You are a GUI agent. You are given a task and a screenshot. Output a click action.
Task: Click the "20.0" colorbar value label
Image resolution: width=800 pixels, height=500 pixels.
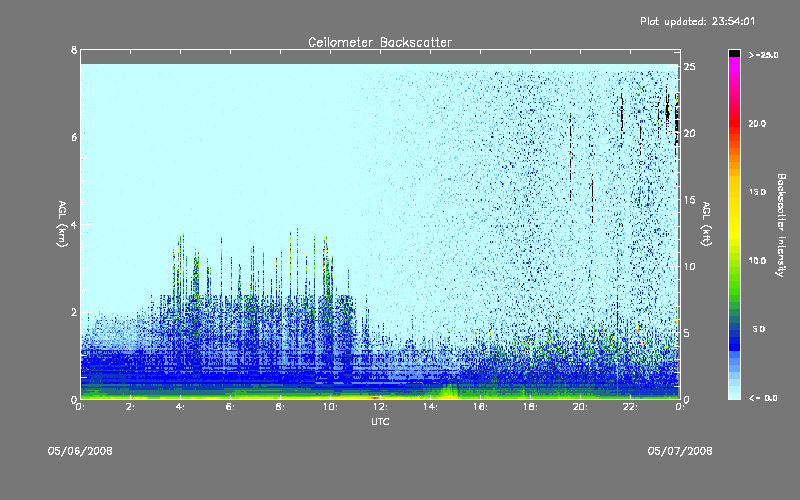(x=758, y=124)
